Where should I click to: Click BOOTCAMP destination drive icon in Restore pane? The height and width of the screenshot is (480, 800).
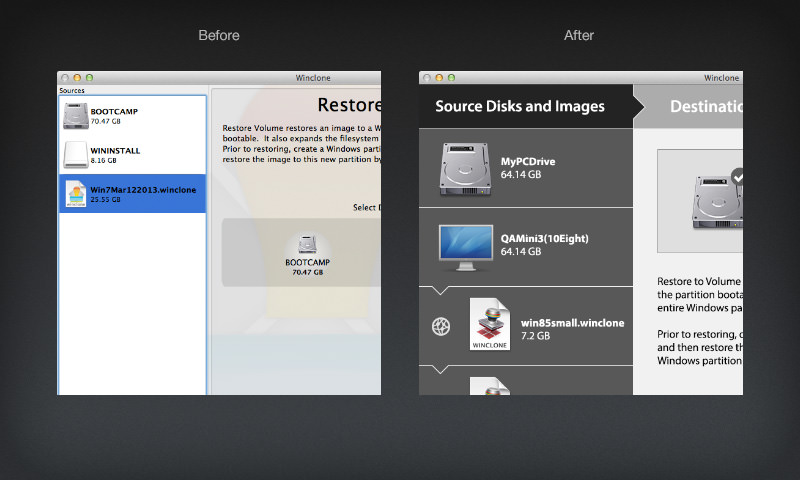click(307, 245)
